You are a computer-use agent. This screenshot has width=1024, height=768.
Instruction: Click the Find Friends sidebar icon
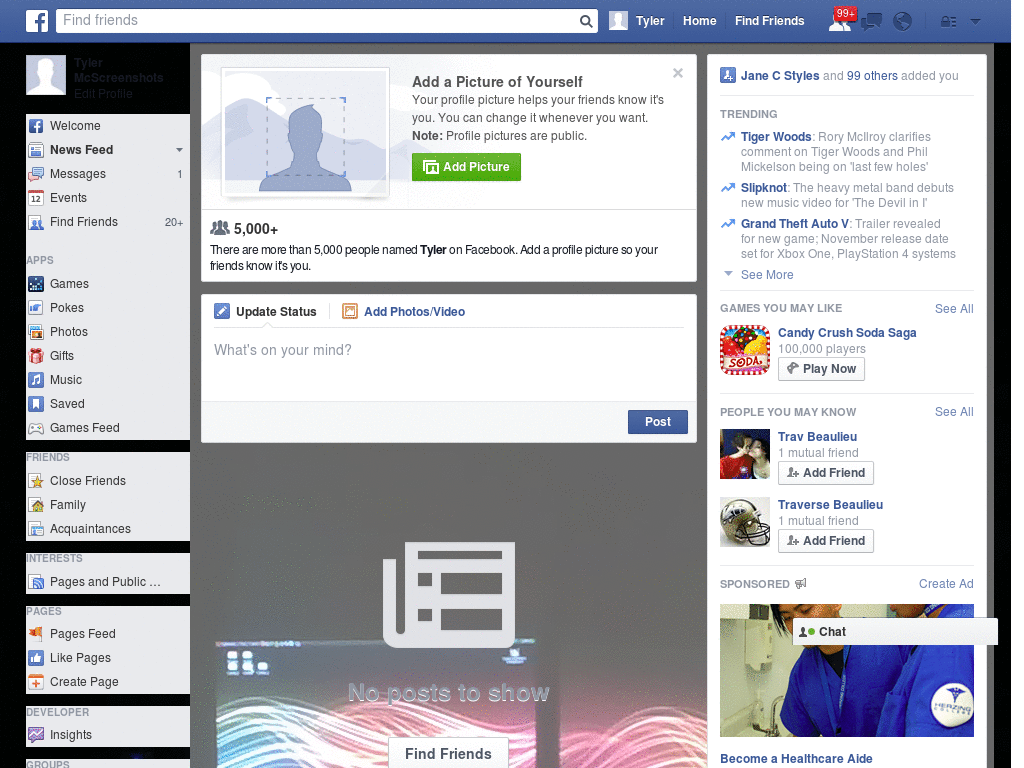click(x=36, y=222)
